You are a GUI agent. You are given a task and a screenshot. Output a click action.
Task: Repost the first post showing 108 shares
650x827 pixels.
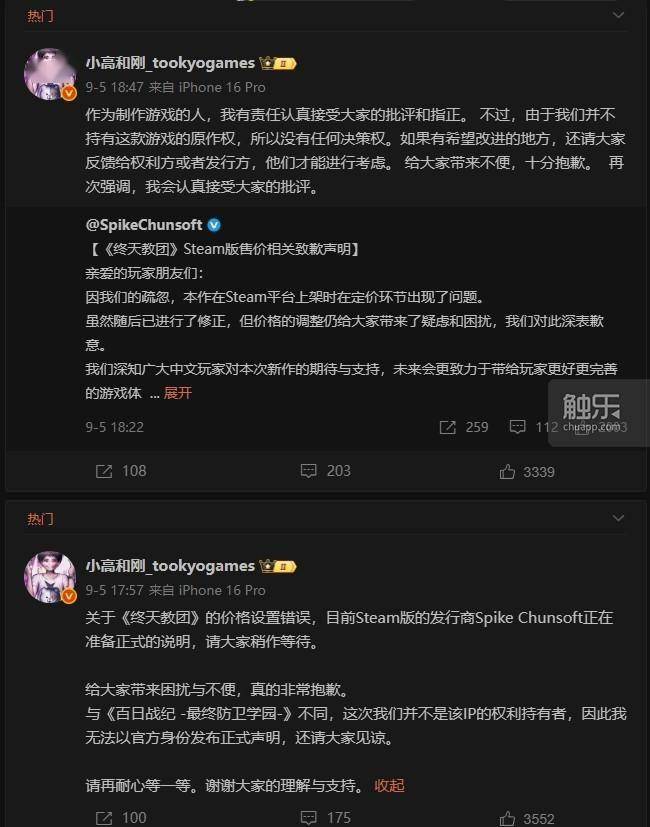(121, 470)
